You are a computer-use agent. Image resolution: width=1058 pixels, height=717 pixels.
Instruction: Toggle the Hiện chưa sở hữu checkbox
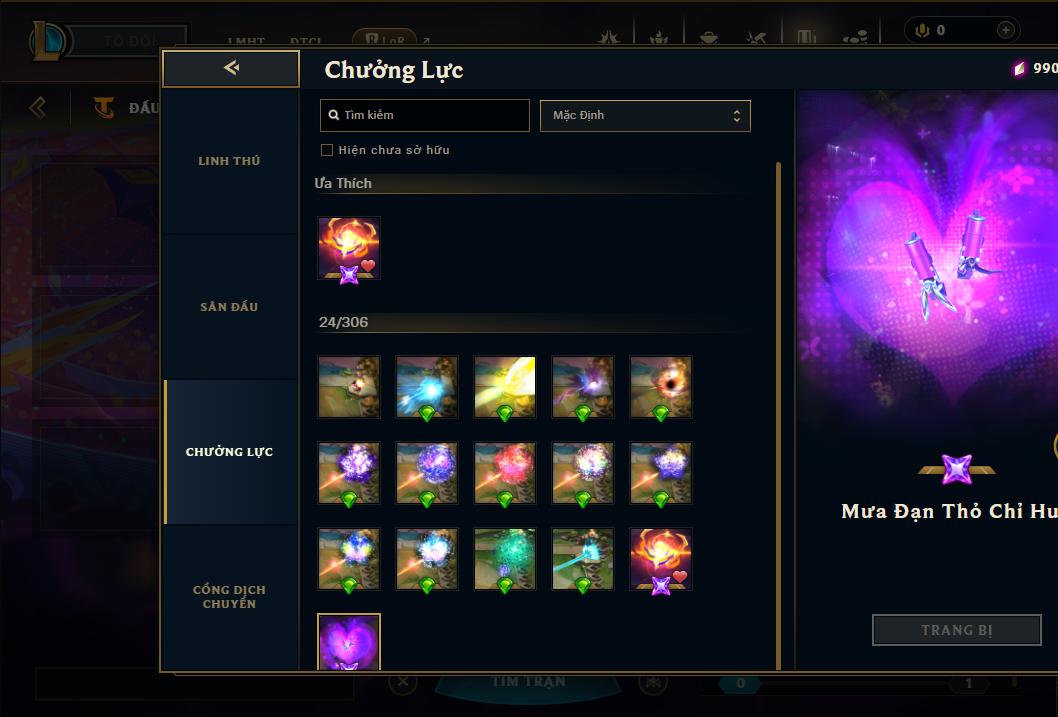point(327,150)
